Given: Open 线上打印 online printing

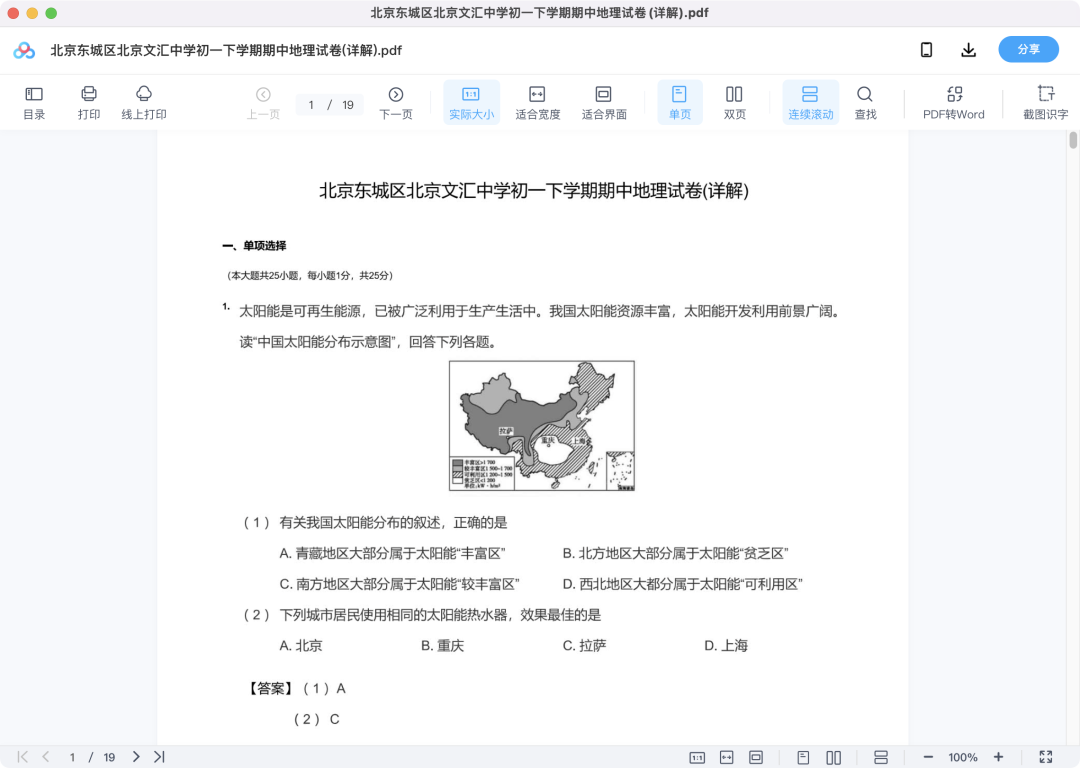Looking at the screenshot, I should point(144,103).
